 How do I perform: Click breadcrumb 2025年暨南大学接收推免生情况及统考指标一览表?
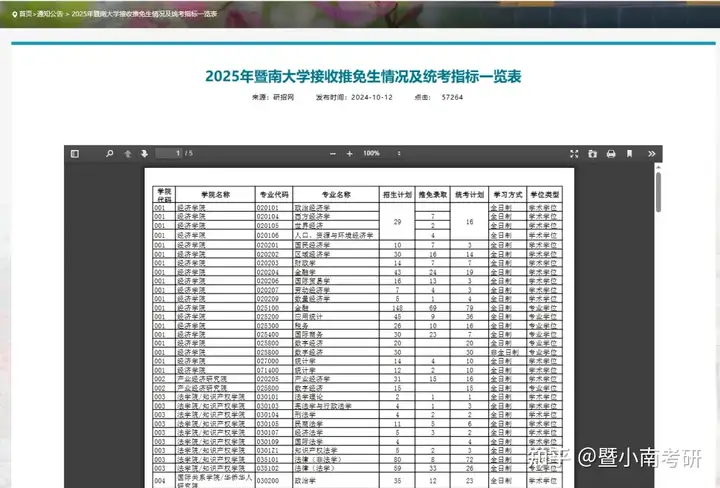[x=144, y=14]
